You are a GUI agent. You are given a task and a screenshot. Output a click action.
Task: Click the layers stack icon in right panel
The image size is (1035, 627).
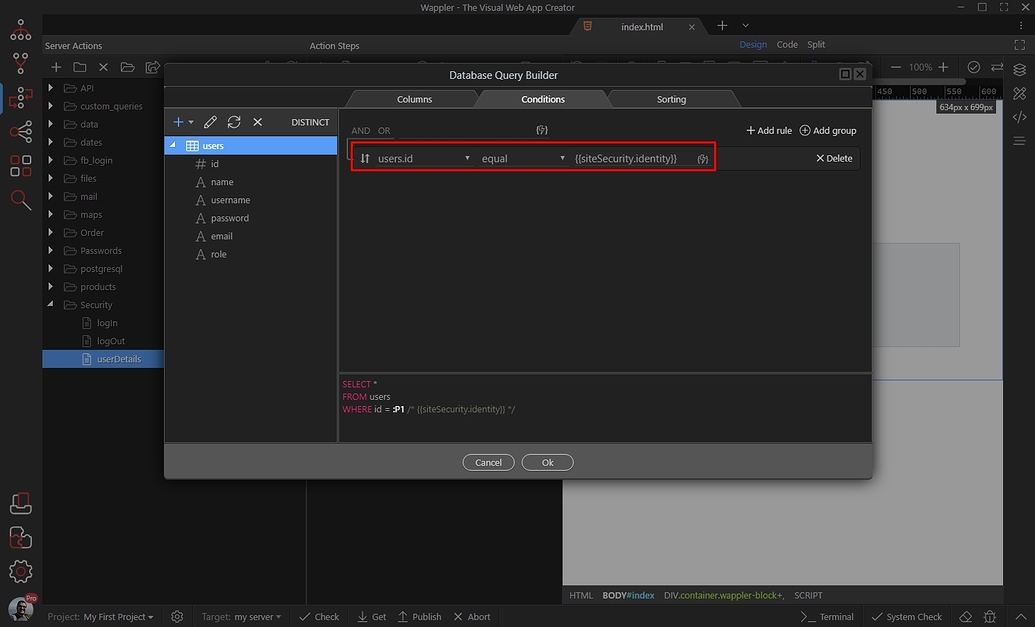point(1020,70)
